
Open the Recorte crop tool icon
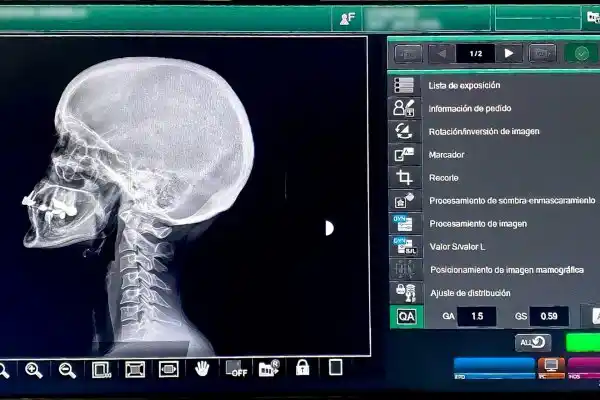click(x=404, y=177)
